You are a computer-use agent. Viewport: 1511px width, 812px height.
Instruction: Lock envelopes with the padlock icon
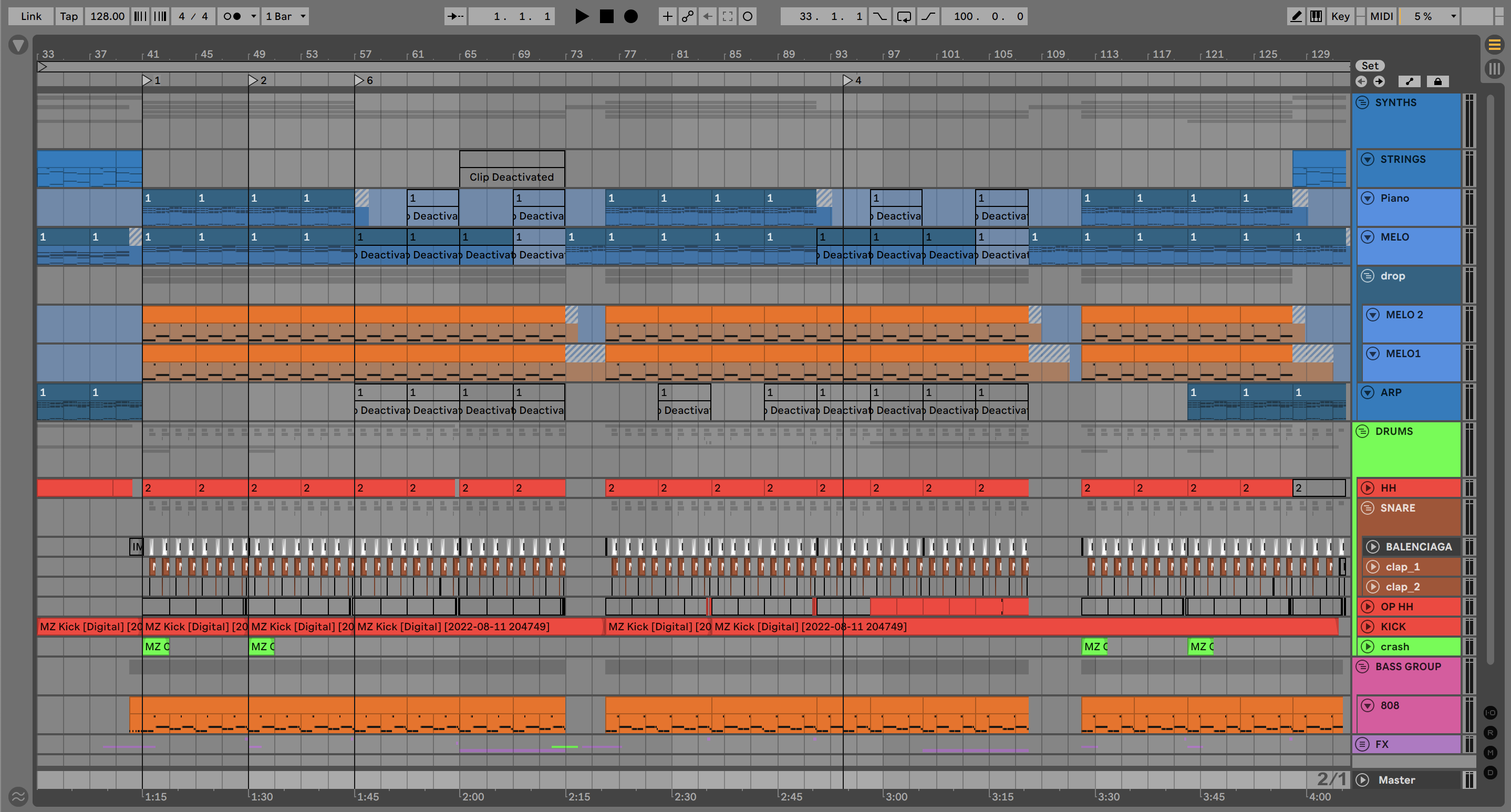pos(1437,81)
